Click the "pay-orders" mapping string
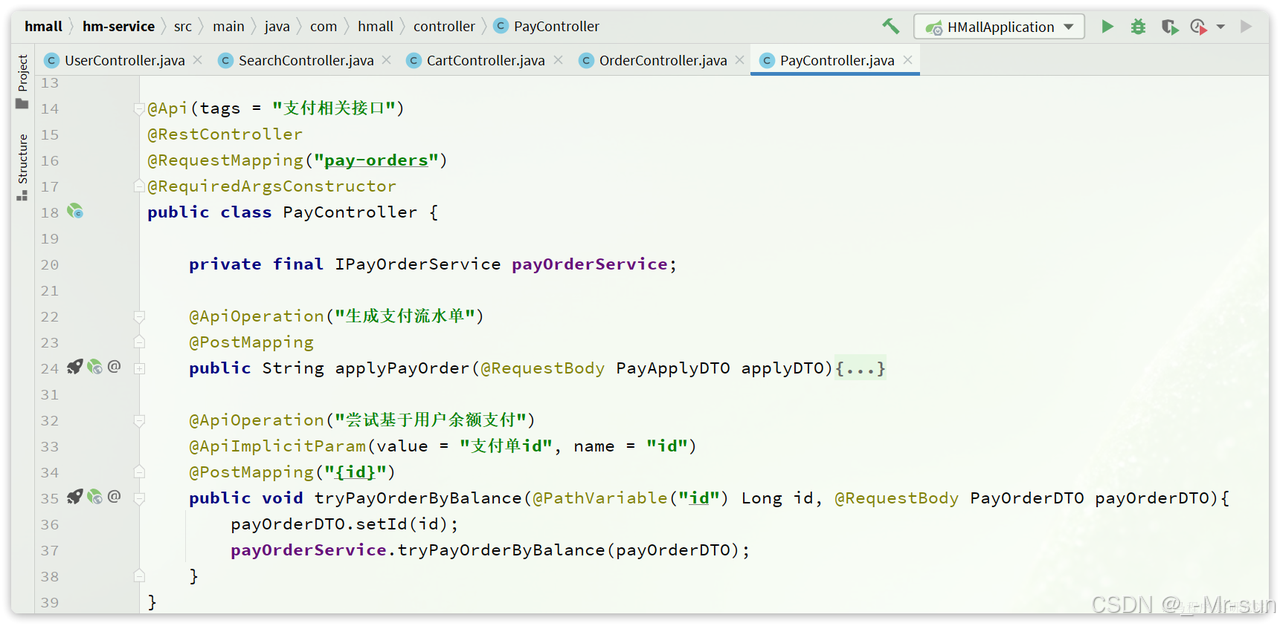Screen dimensions: 1280x626 point(376,160)
